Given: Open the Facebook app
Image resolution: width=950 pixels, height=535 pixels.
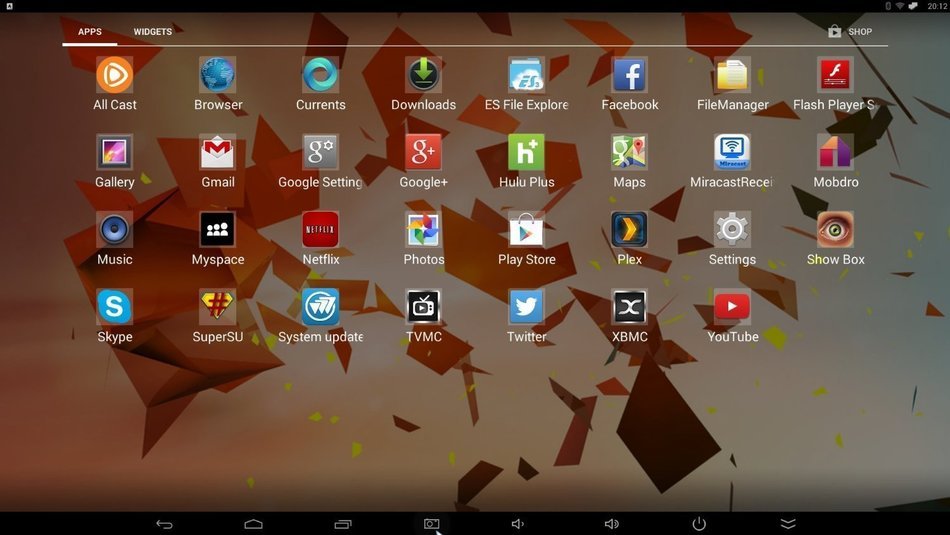Looking at the screenshot, I should (629, 75).
